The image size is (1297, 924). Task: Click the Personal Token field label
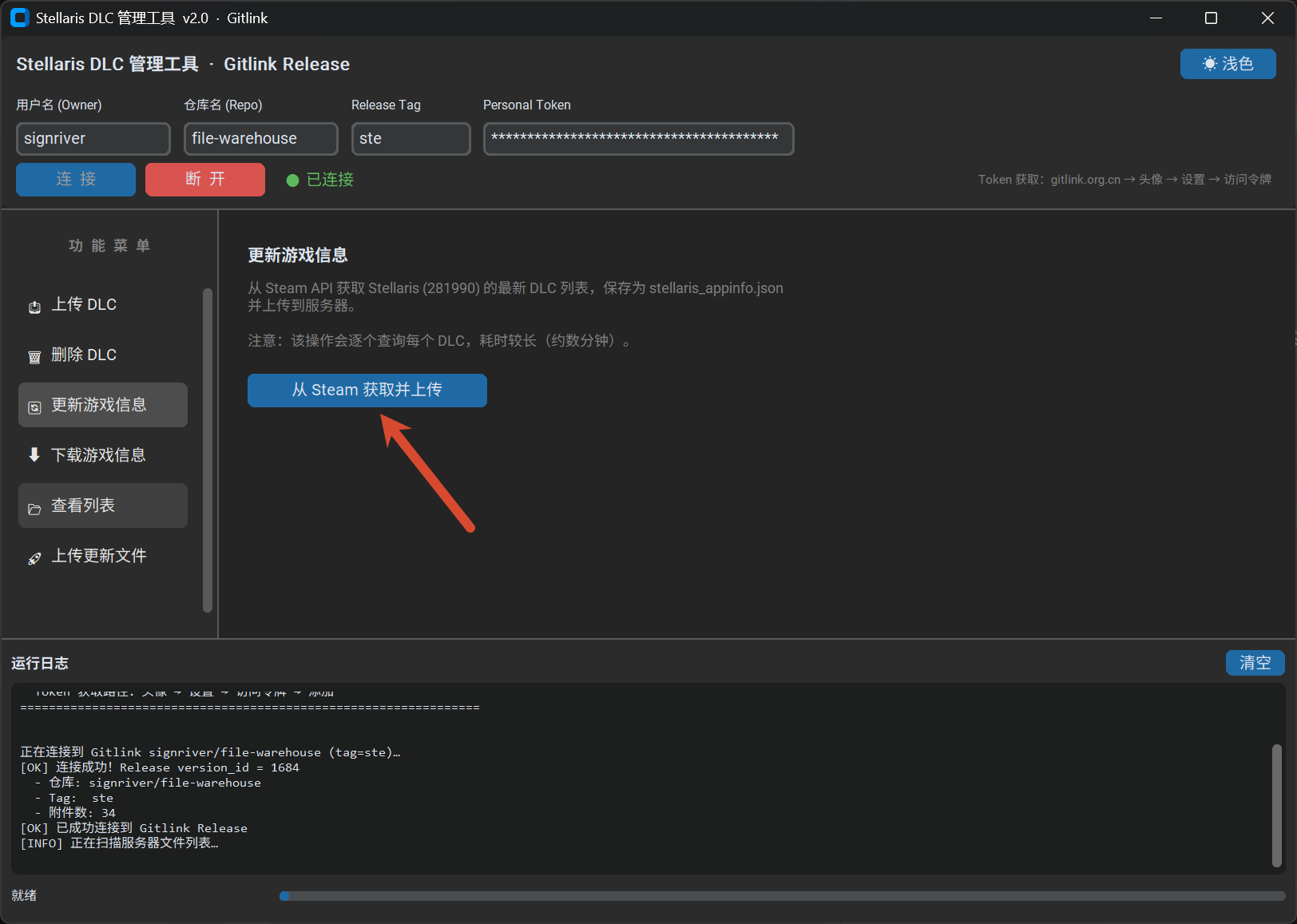(527, 105)
